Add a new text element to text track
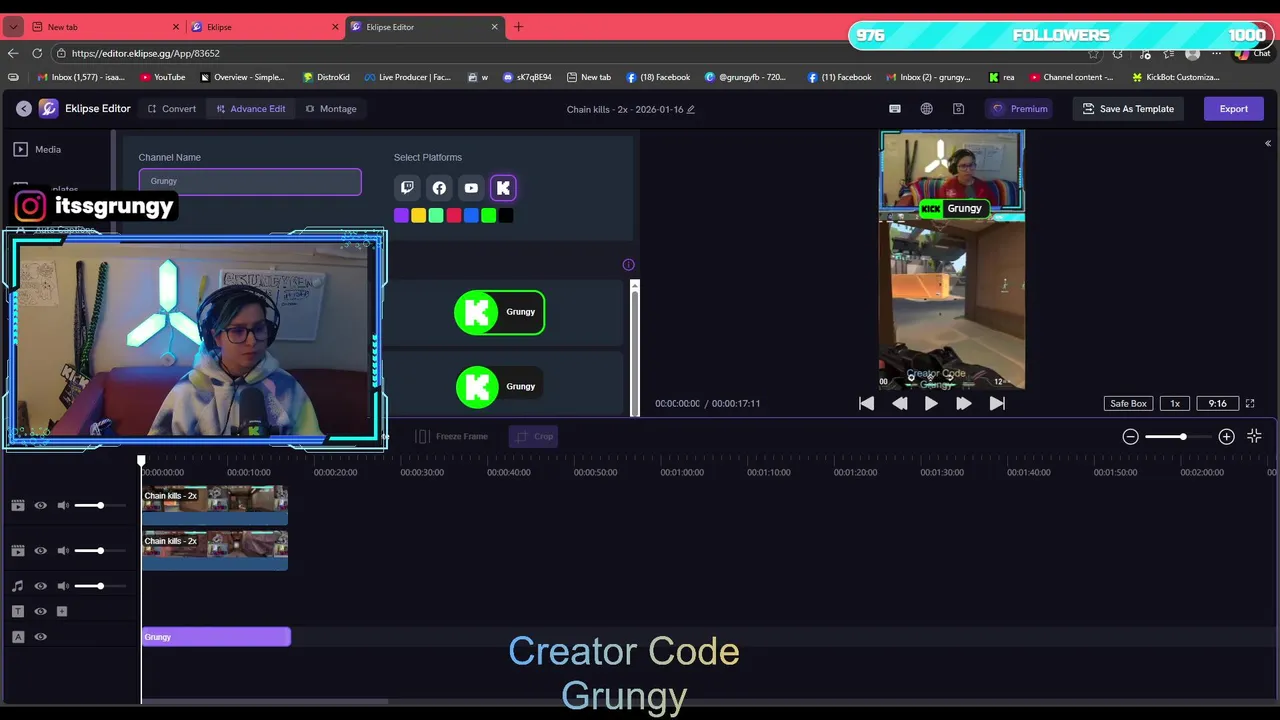This screenshot has width=1280, height=720. click(62, 611)
